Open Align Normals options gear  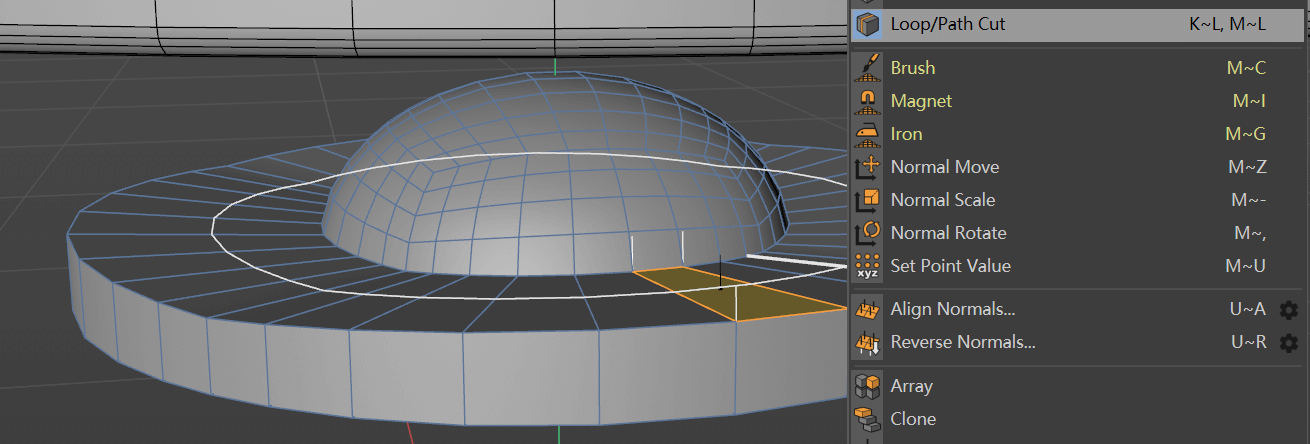tap(1289, 310)
